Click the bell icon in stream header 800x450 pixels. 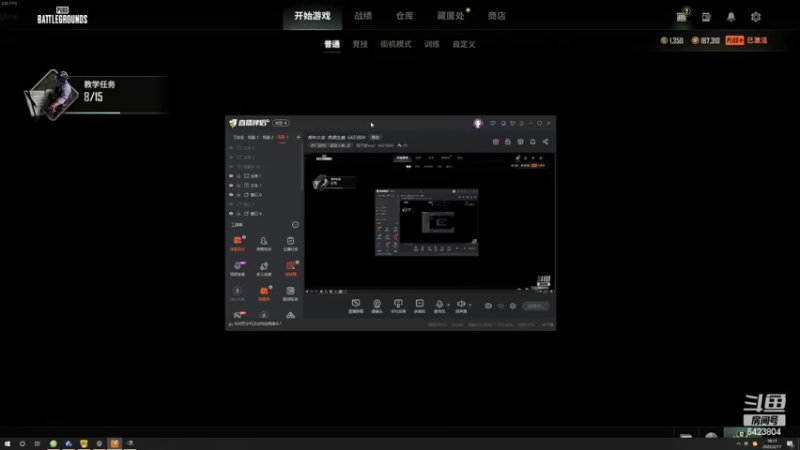(x=533, y=142)
